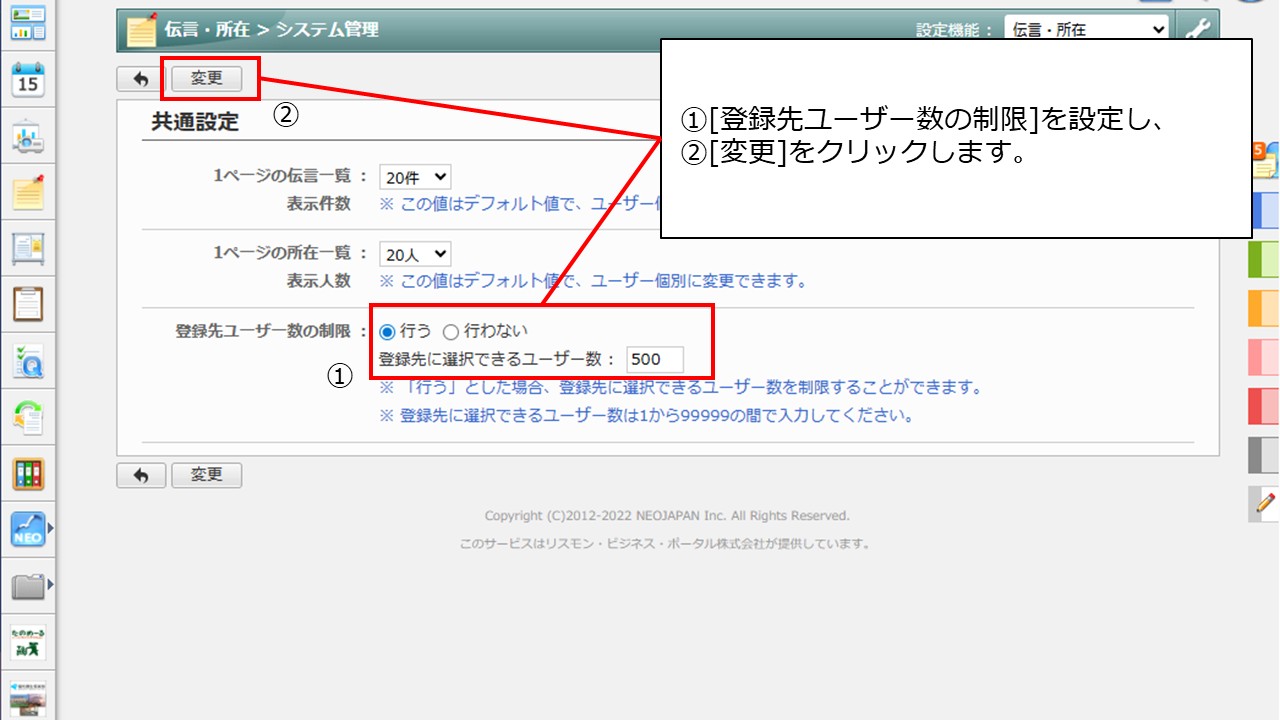Open the 20件 messages-per-page dropdown
The image size is (1280, 720).
click(x=415, y=177)
